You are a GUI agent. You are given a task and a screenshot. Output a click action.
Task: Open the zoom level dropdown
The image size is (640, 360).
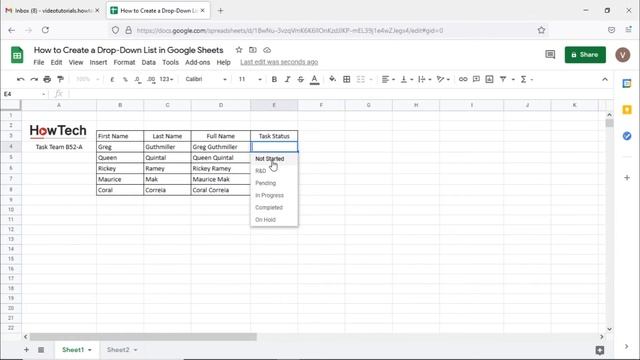pyautogui.click(x=87, y=79)
